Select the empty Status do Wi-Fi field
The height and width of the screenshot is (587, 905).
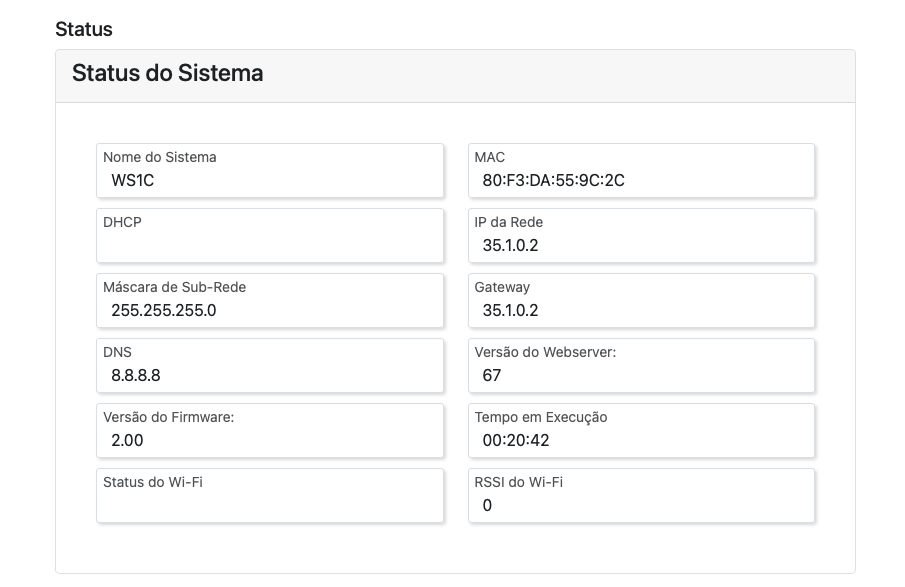[x=270, y=496]
